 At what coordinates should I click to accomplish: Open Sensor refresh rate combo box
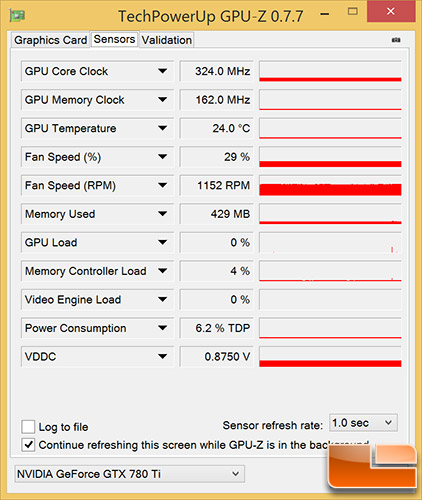(x=363, y=423)
